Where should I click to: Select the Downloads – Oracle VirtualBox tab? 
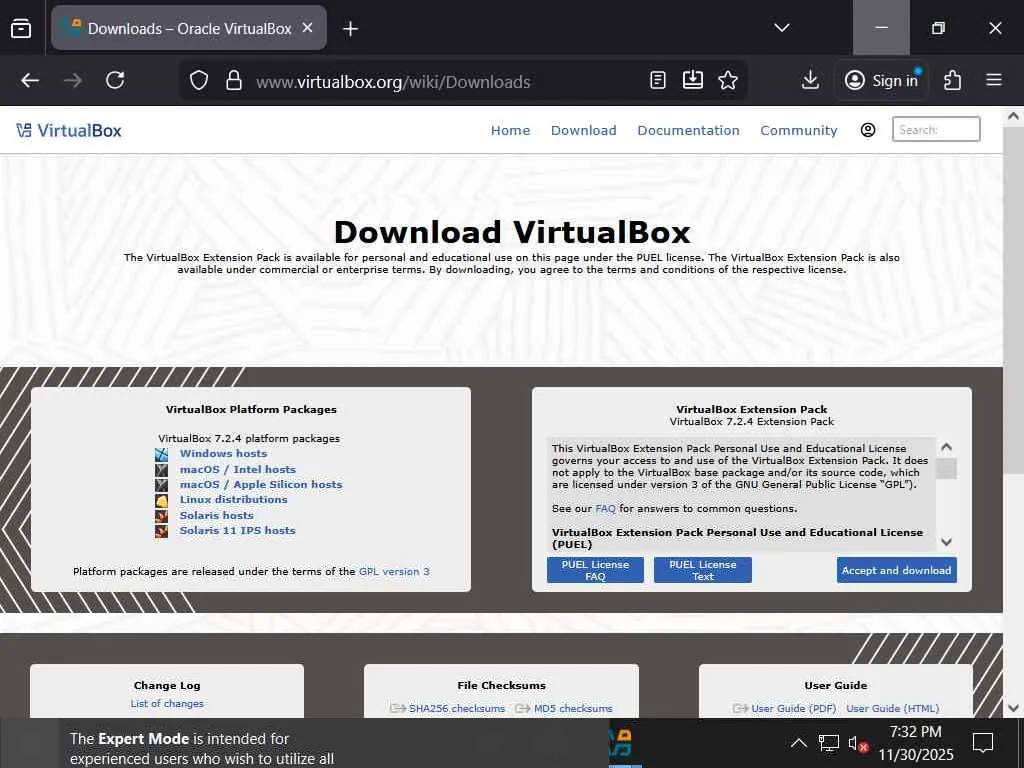[x=189, y=28]
